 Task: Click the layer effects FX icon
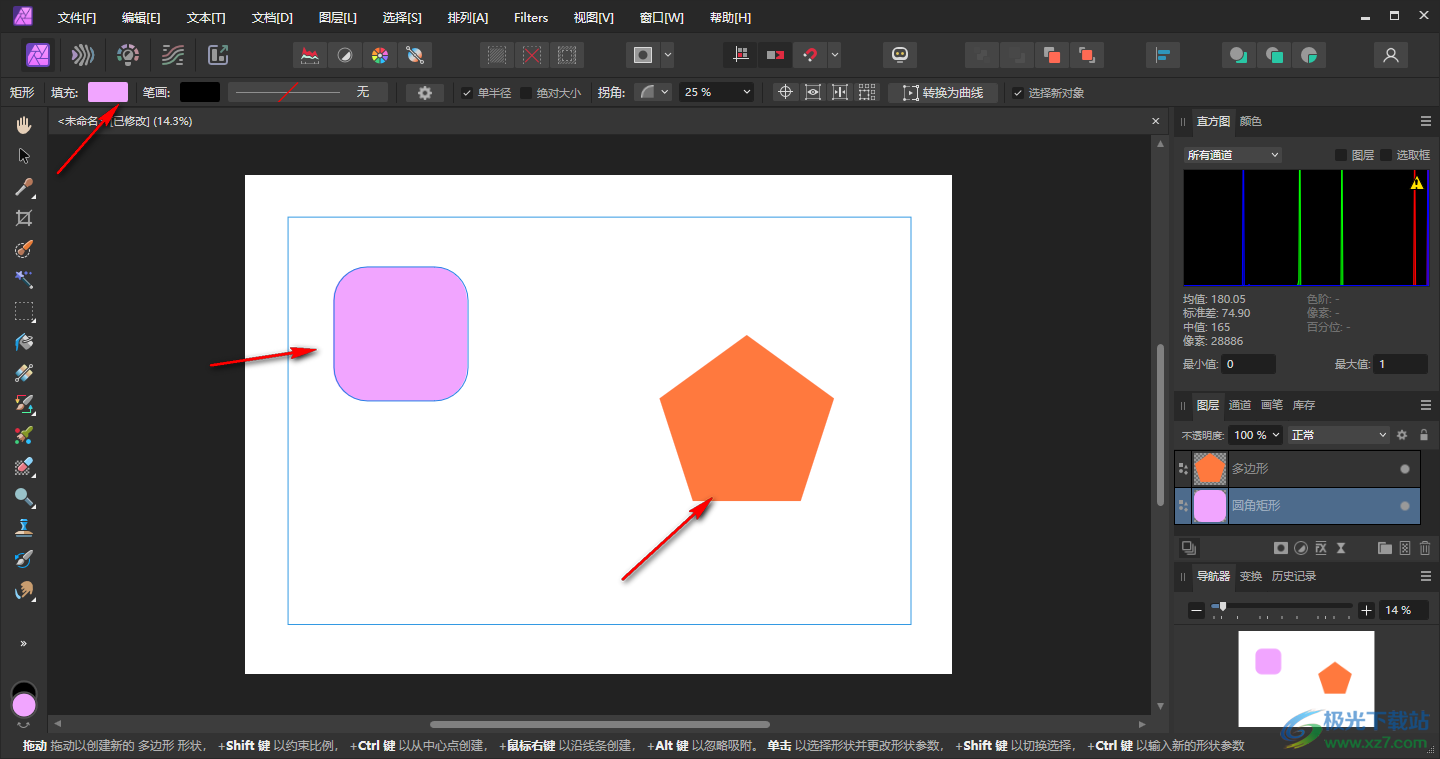[x=1321, y=548]
